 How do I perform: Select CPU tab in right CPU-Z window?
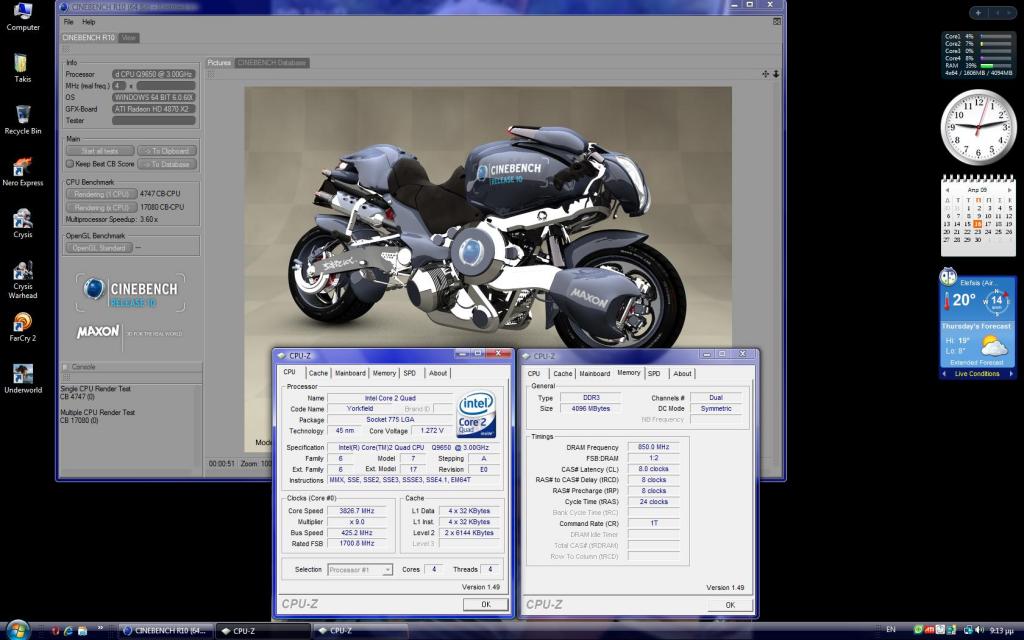[x=534, y=374]
